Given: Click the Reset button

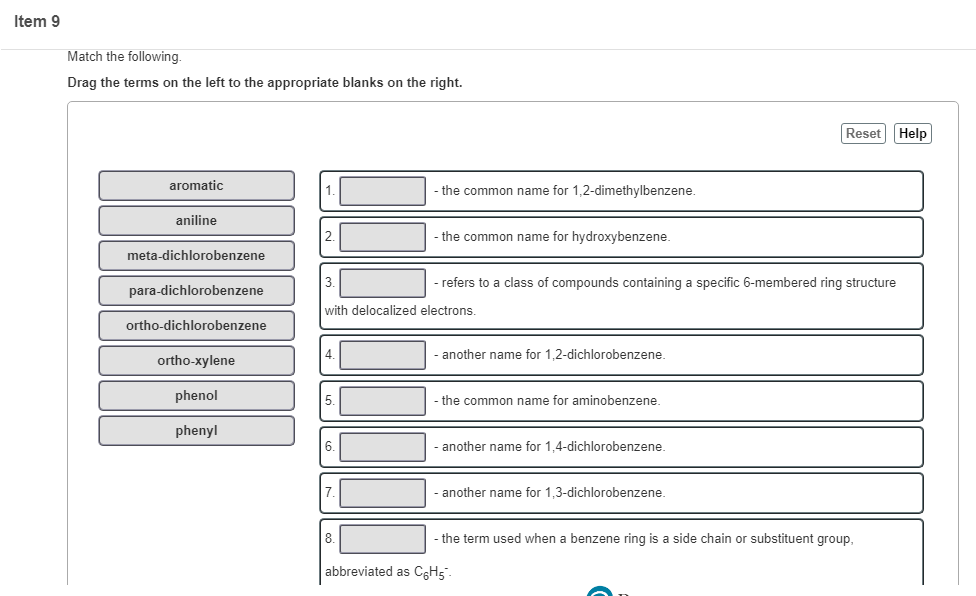Looking at the screenshot, I should [x=863, y=134].
